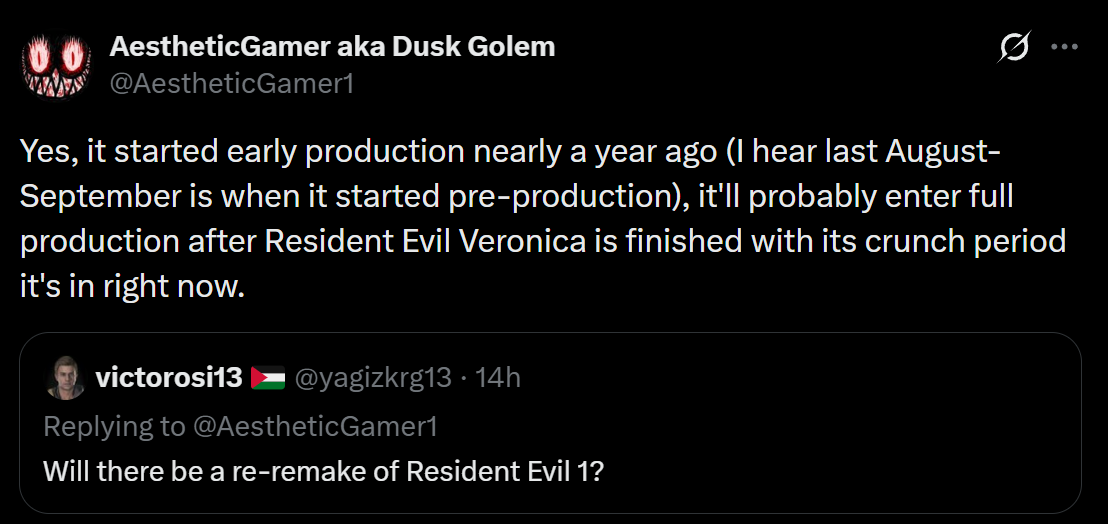Open the three-dot More options menu
Screen dimensions: 1108x524
tap(1064, 47)
